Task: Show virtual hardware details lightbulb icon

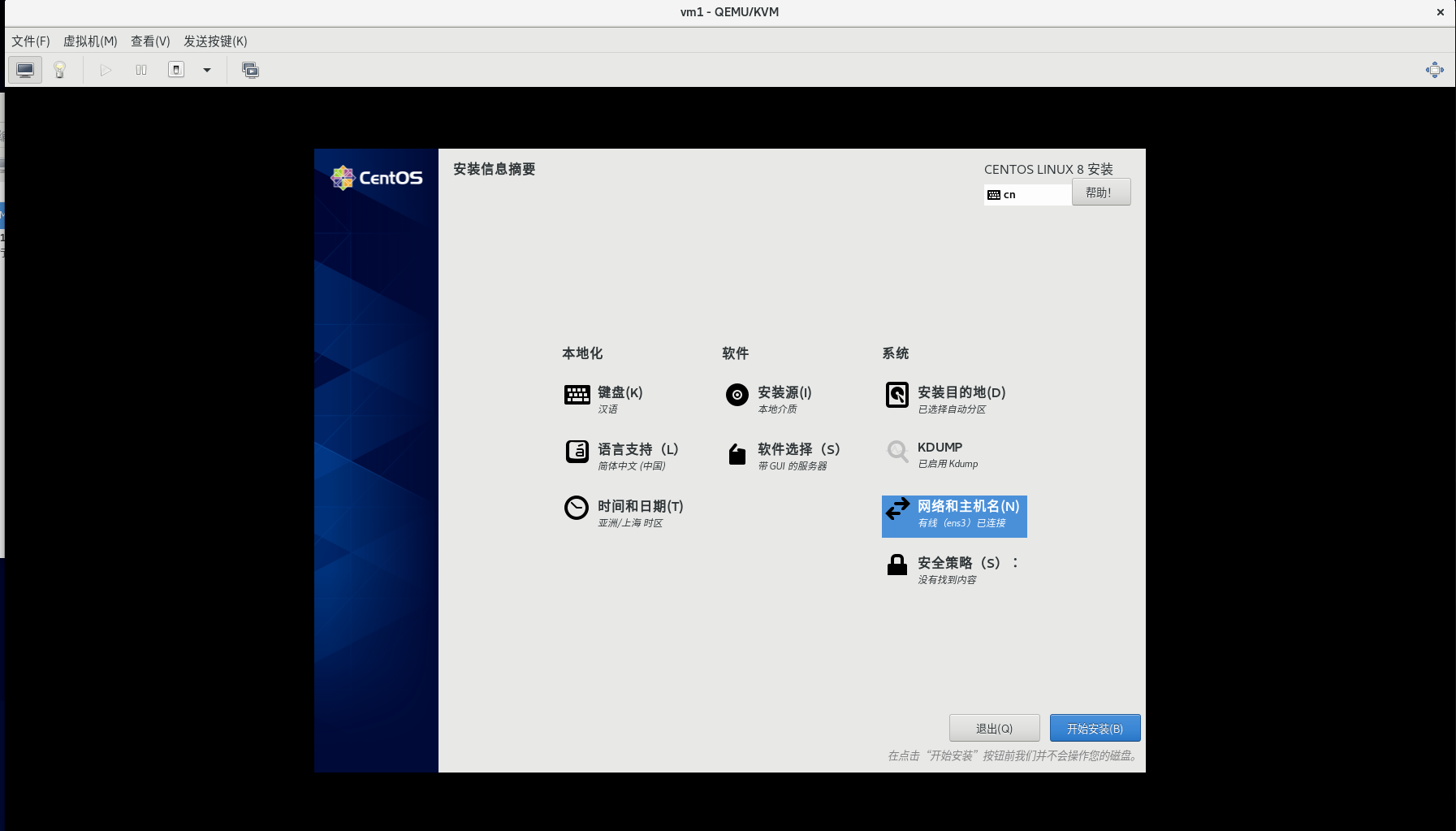Action: point(59,70)
